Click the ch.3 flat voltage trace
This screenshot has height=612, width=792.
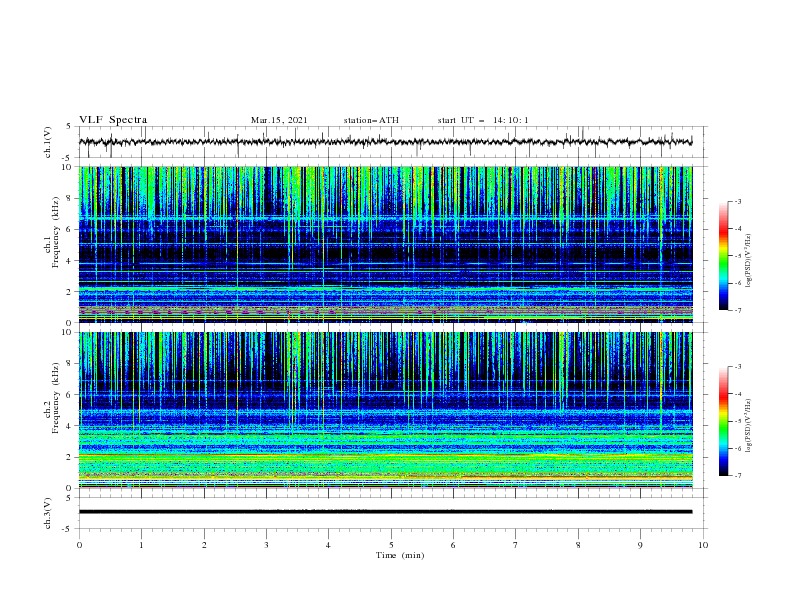pyautogui.click(x=385, y=512)
